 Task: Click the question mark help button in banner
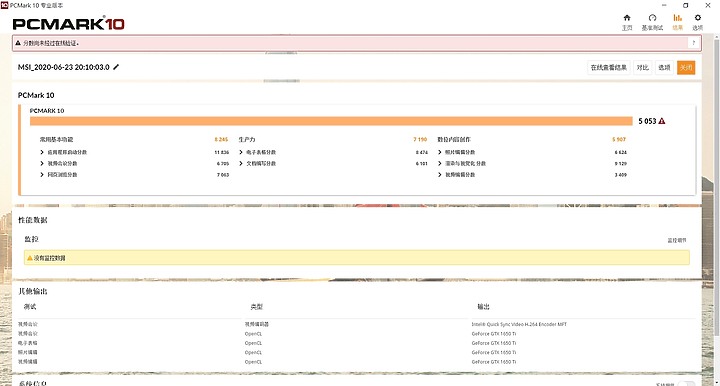tap(693, 43)
